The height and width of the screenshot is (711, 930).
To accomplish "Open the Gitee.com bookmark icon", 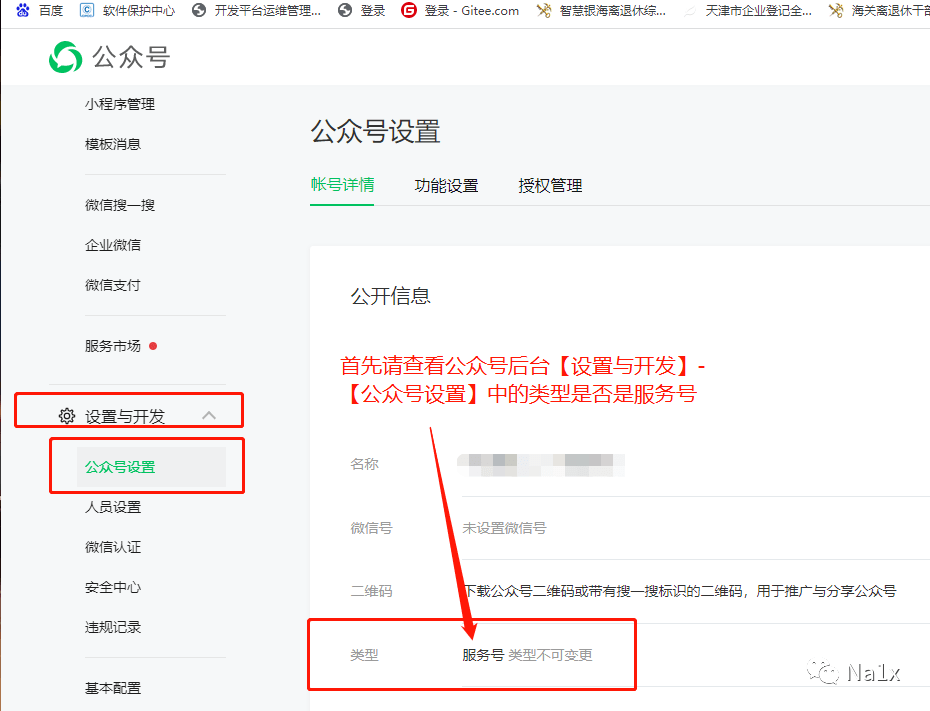I will [x=408, y=11].
